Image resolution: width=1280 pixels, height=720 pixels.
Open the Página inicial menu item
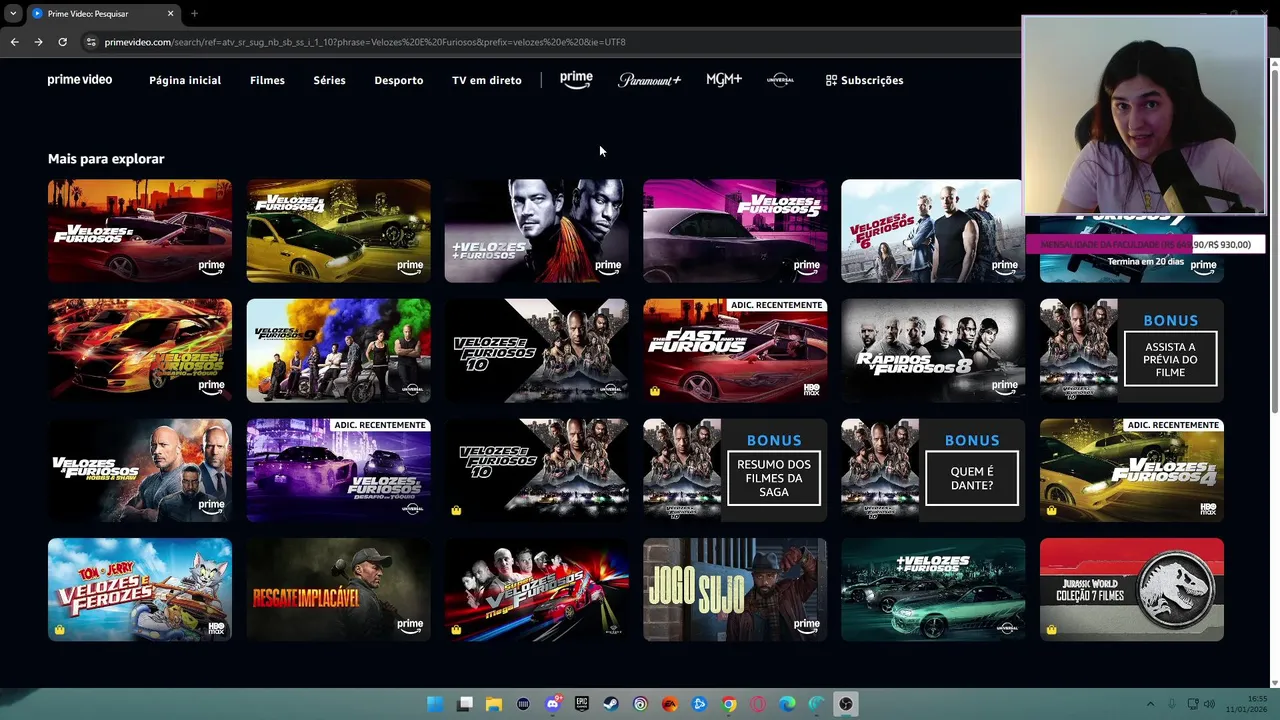(185, 80)
